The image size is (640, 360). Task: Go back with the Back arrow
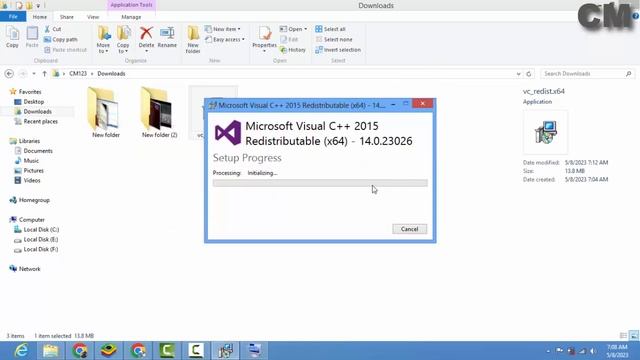click(9, 74)
